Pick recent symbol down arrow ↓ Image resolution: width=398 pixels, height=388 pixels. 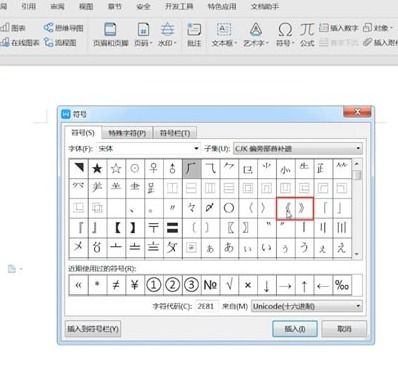[266, 285]
